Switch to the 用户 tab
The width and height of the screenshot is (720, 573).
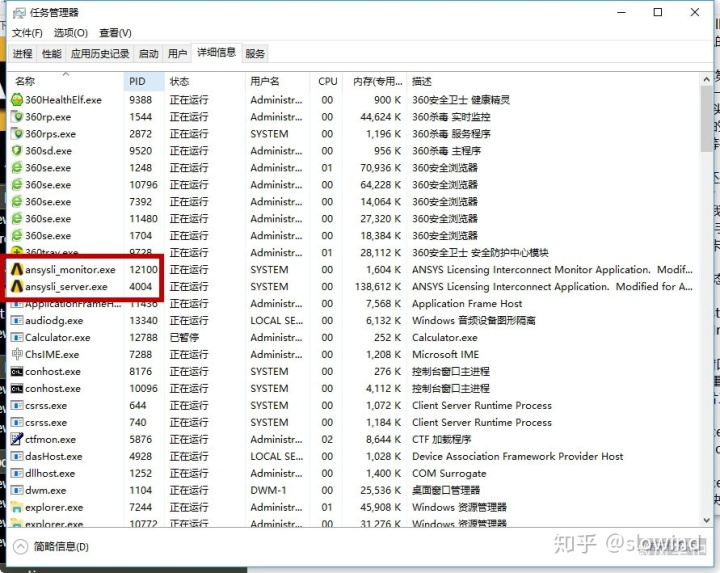[177, 54]
